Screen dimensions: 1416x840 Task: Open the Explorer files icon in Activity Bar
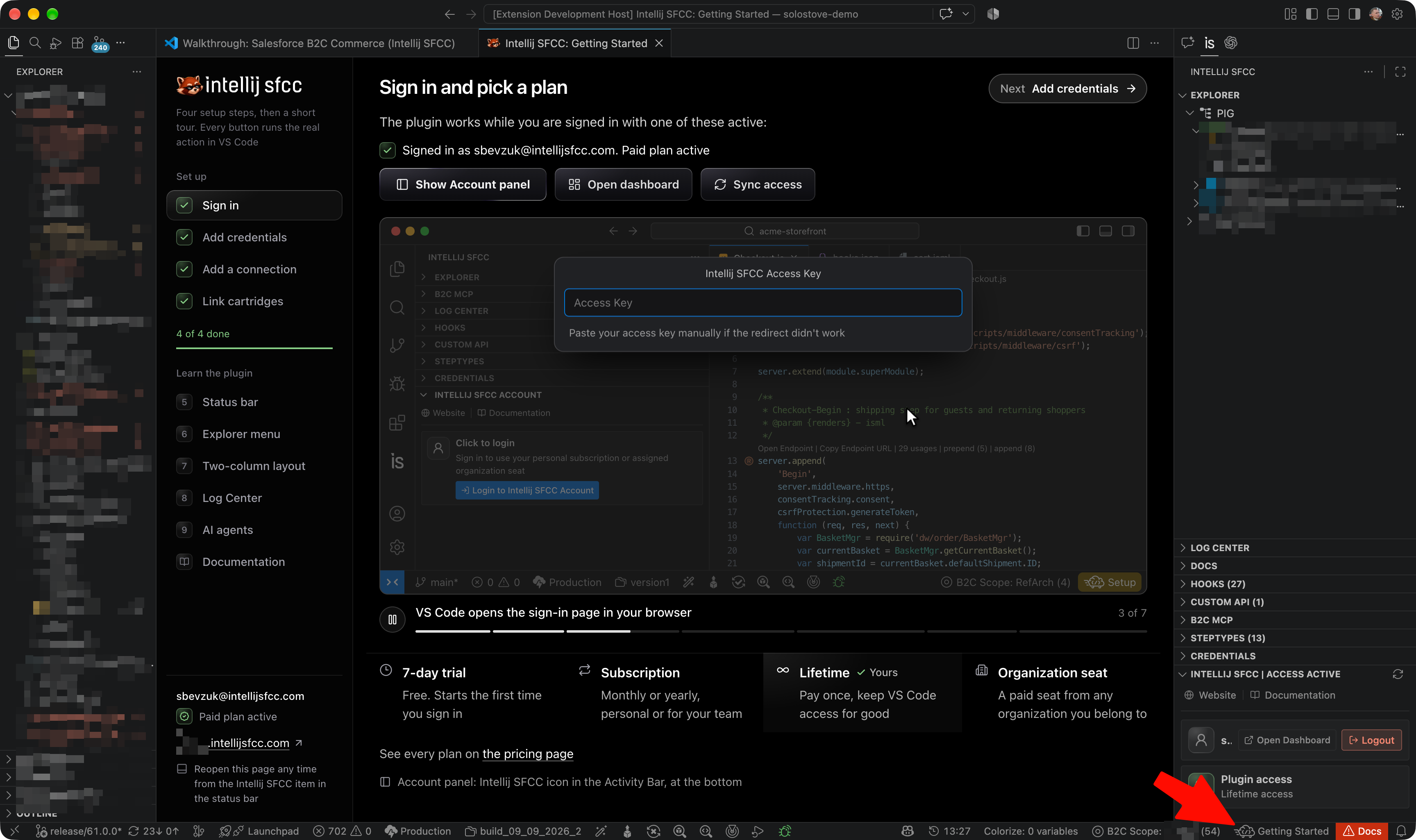point(14,43)
